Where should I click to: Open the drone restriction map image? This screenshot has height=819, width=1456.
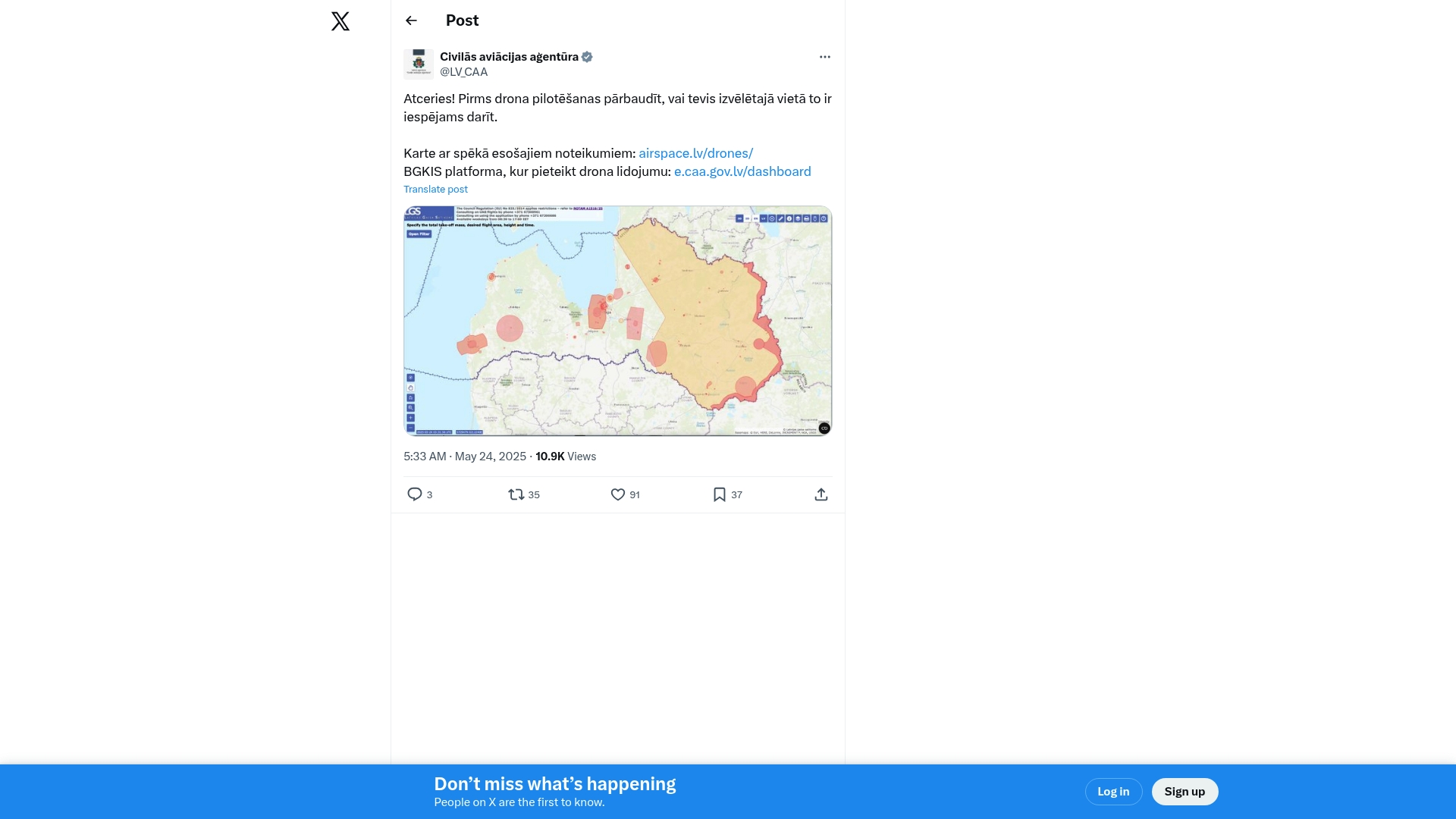coord(617,321)
